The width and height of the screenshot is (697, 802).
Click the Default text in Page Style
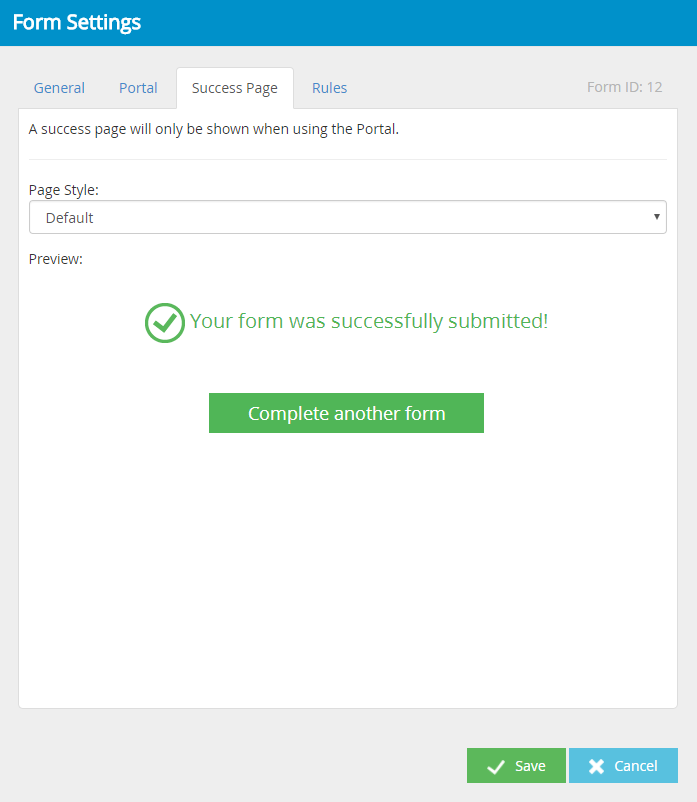tap(70, 218)
